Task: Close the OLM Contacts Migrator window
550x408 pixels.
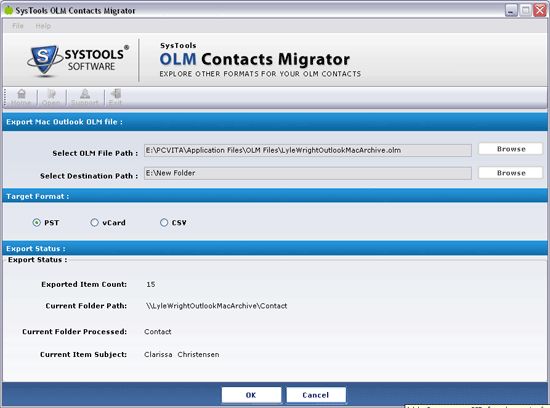Action: point(539,11)
